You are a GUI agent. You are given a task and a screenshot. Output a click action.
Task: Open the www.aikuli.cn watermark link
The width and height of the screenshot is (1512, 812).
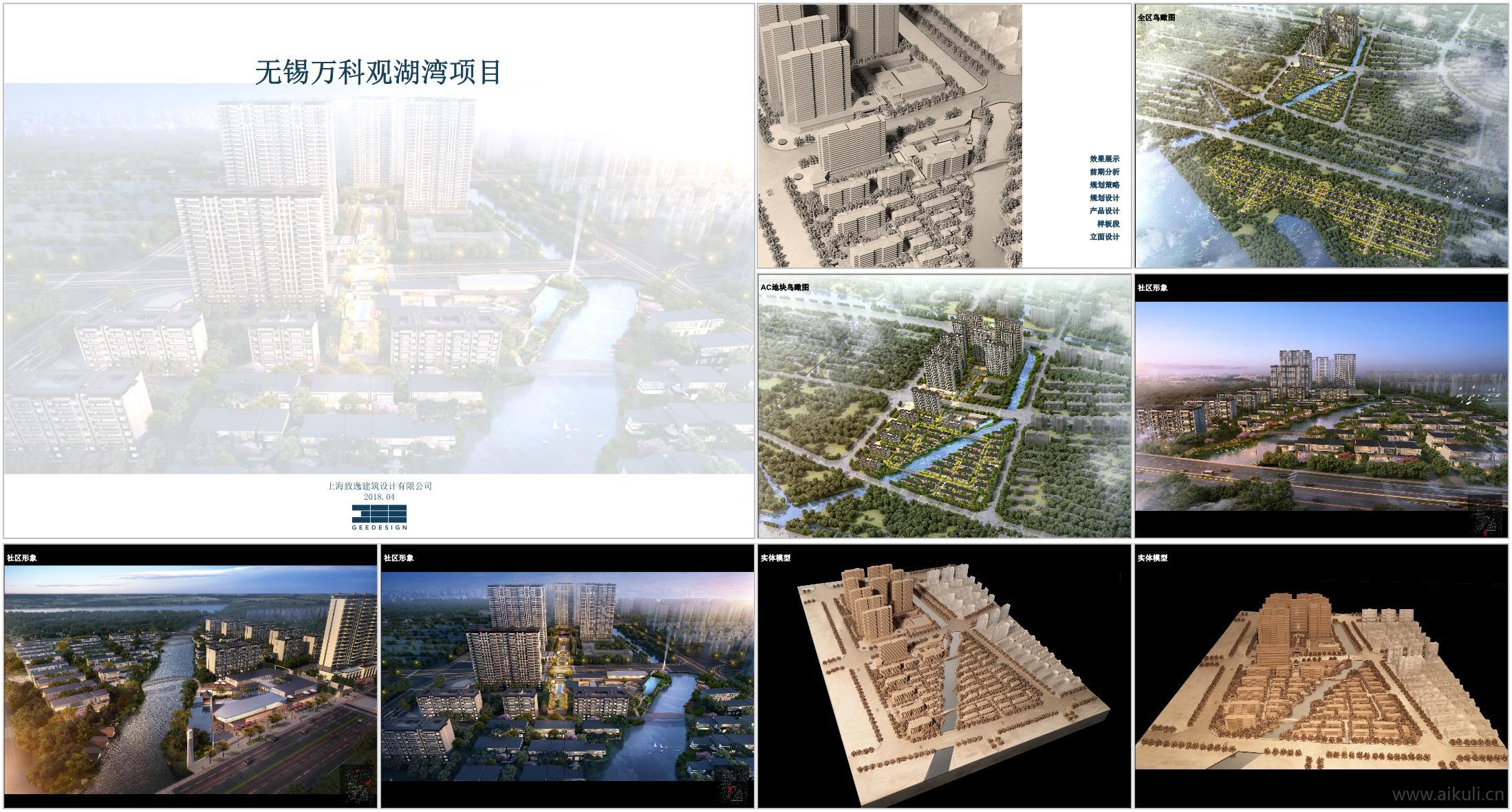click(1447, 795)
